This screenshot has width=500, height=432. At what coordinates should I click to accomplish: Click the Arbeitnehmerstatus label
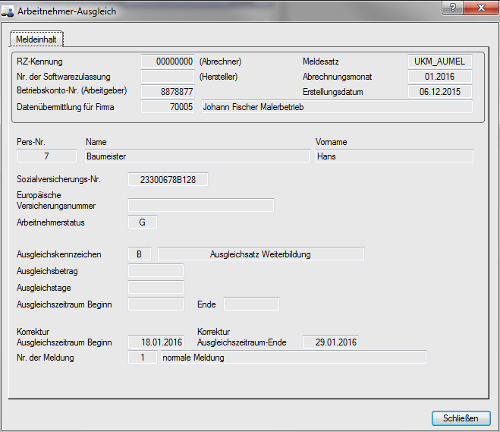click(50, 222)
